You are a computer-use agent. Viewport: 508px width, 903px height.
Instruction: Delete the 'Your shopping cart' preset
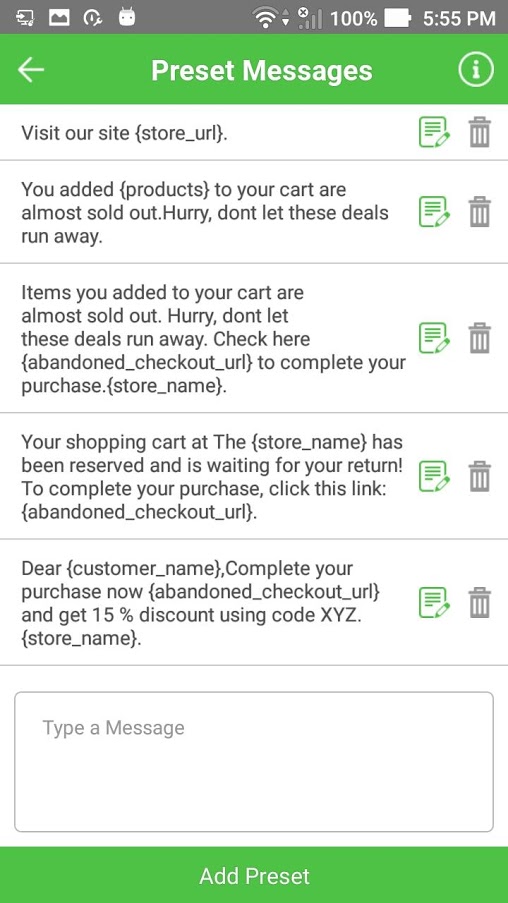click(479, 476)
